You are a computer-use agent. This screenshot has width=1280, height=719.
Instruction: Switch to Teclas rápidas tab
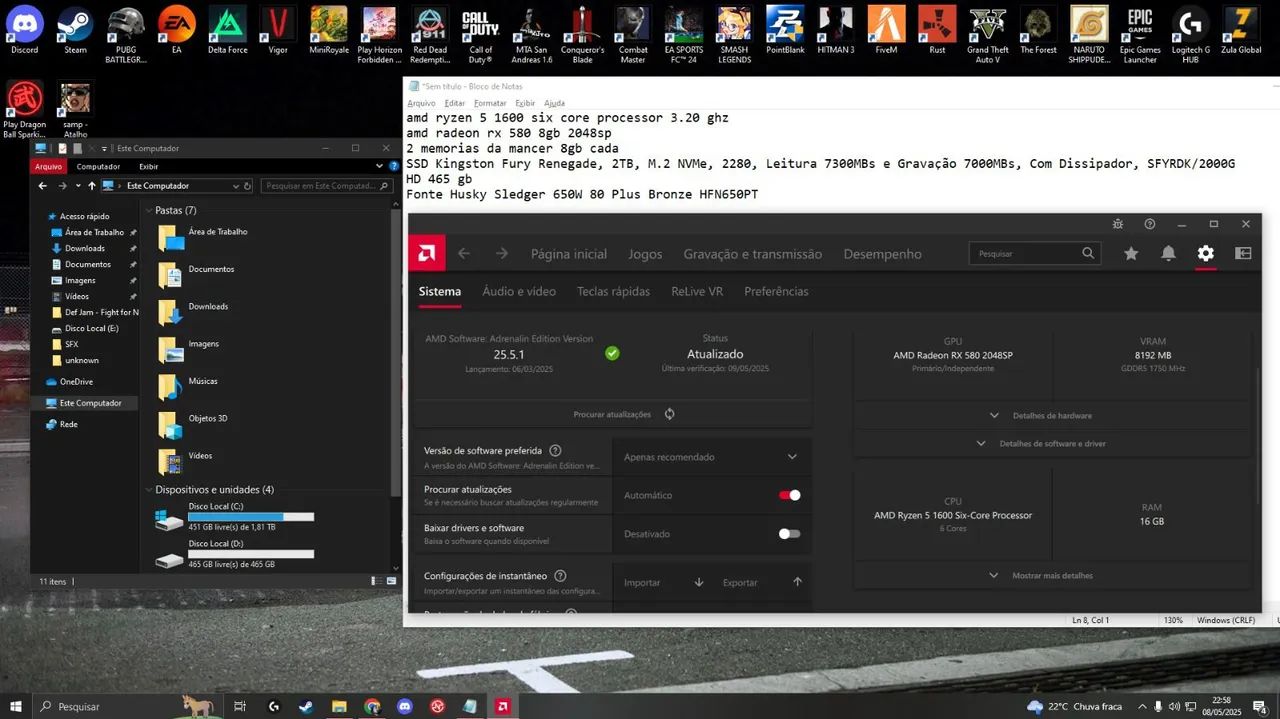(613, 291)
